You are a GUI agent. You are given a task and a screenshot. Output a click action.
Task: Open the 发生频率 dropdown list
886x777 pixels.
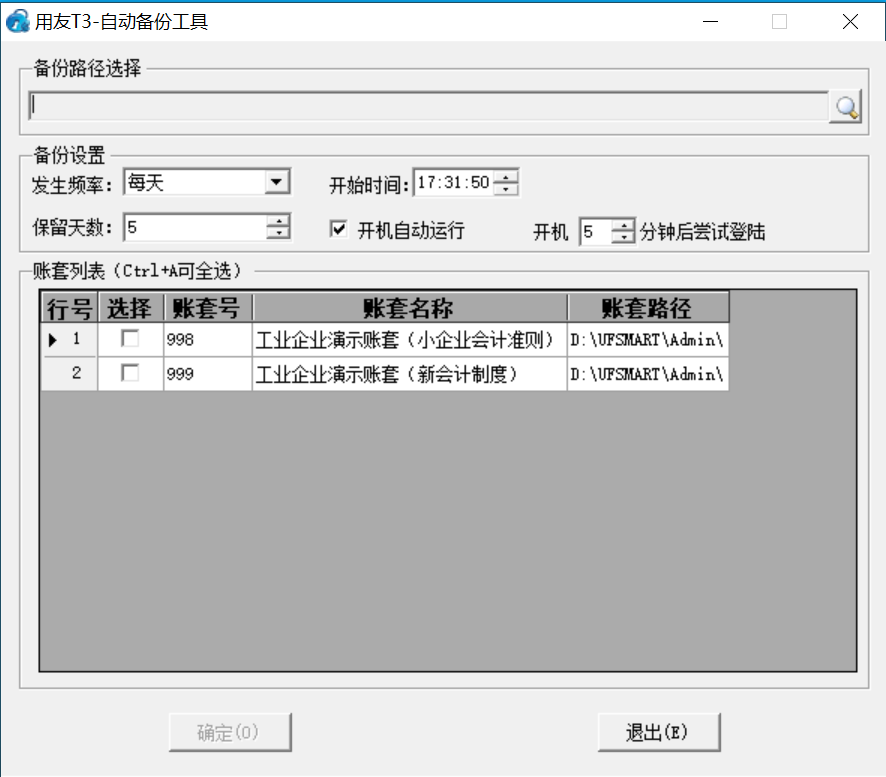coord(276,182)
